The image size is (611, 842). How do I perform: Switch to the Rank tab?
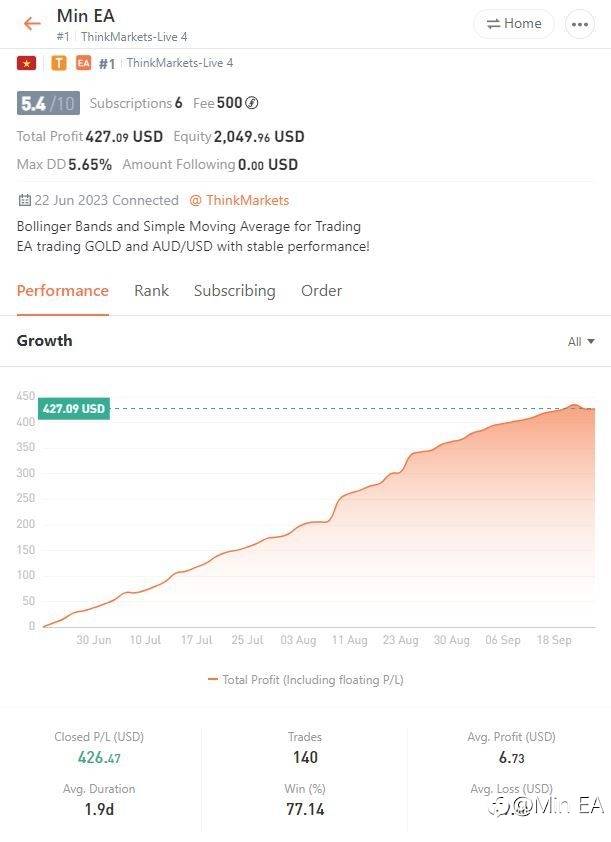click(151, 291)
